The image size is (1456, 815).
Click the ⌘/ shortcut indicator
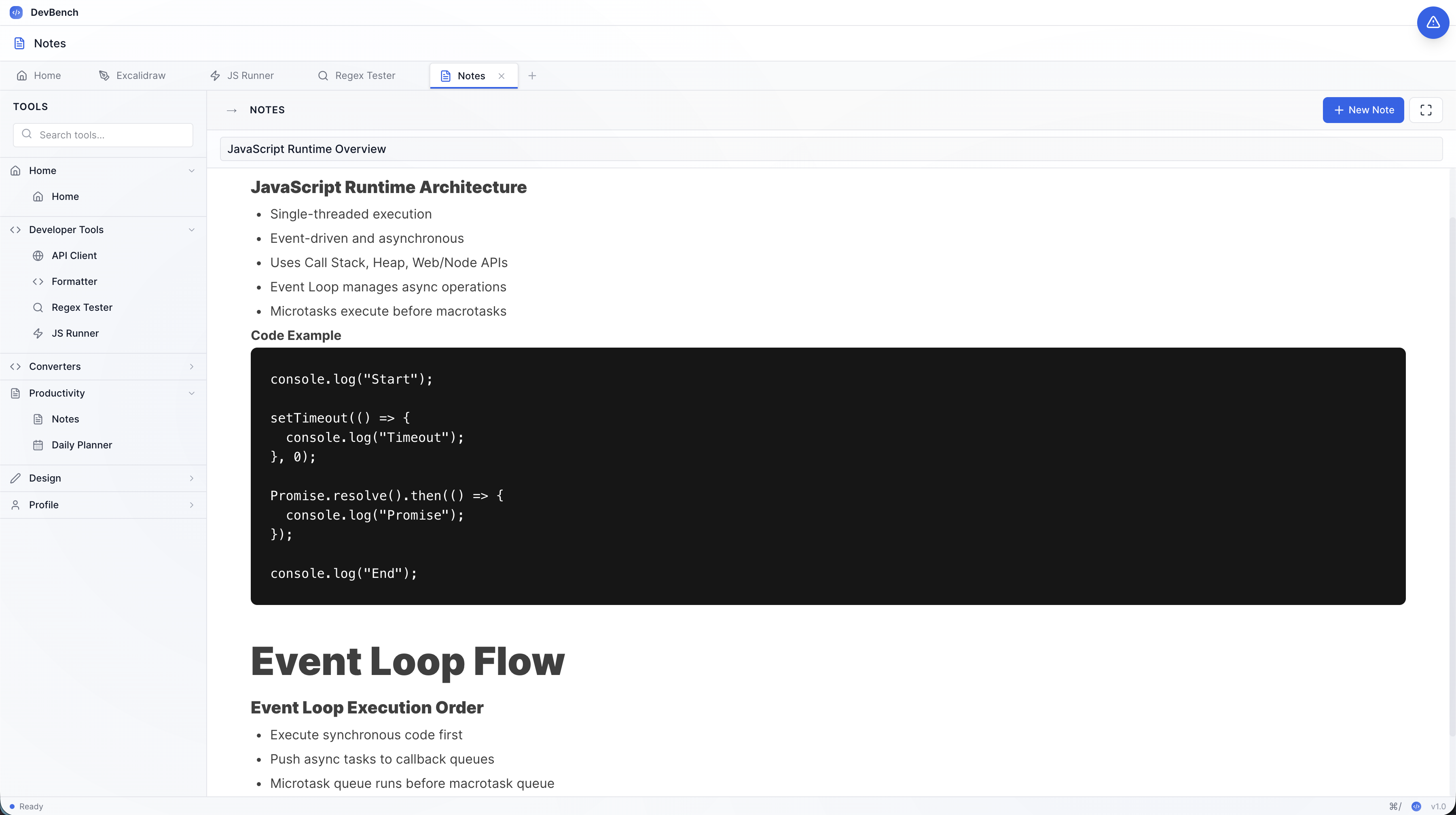pos(1395,806)
